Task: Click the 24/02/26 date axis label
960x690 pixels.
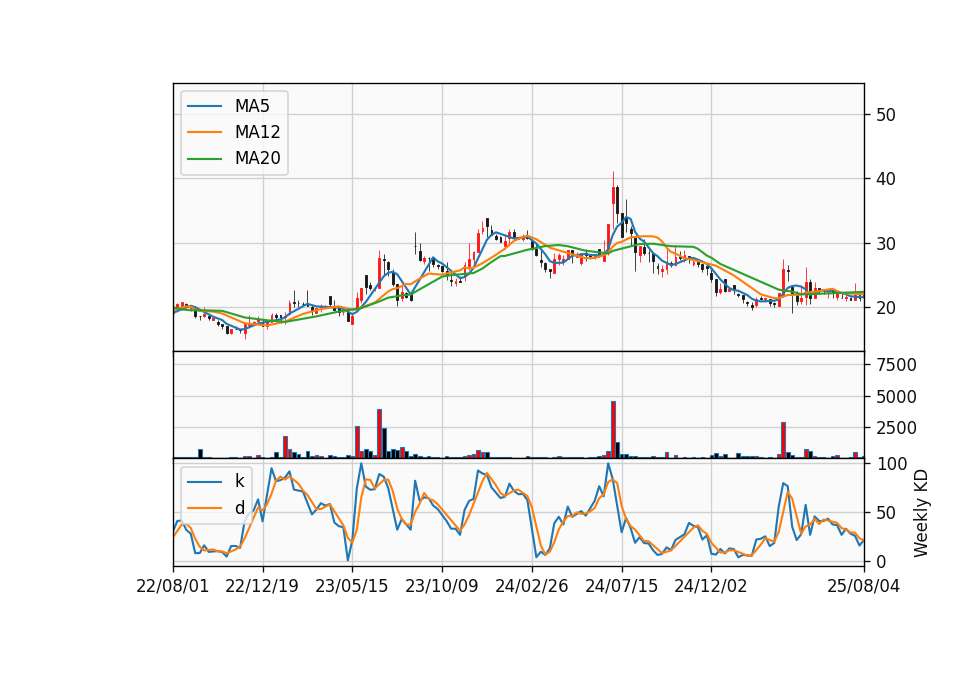Action: point(531,586)
